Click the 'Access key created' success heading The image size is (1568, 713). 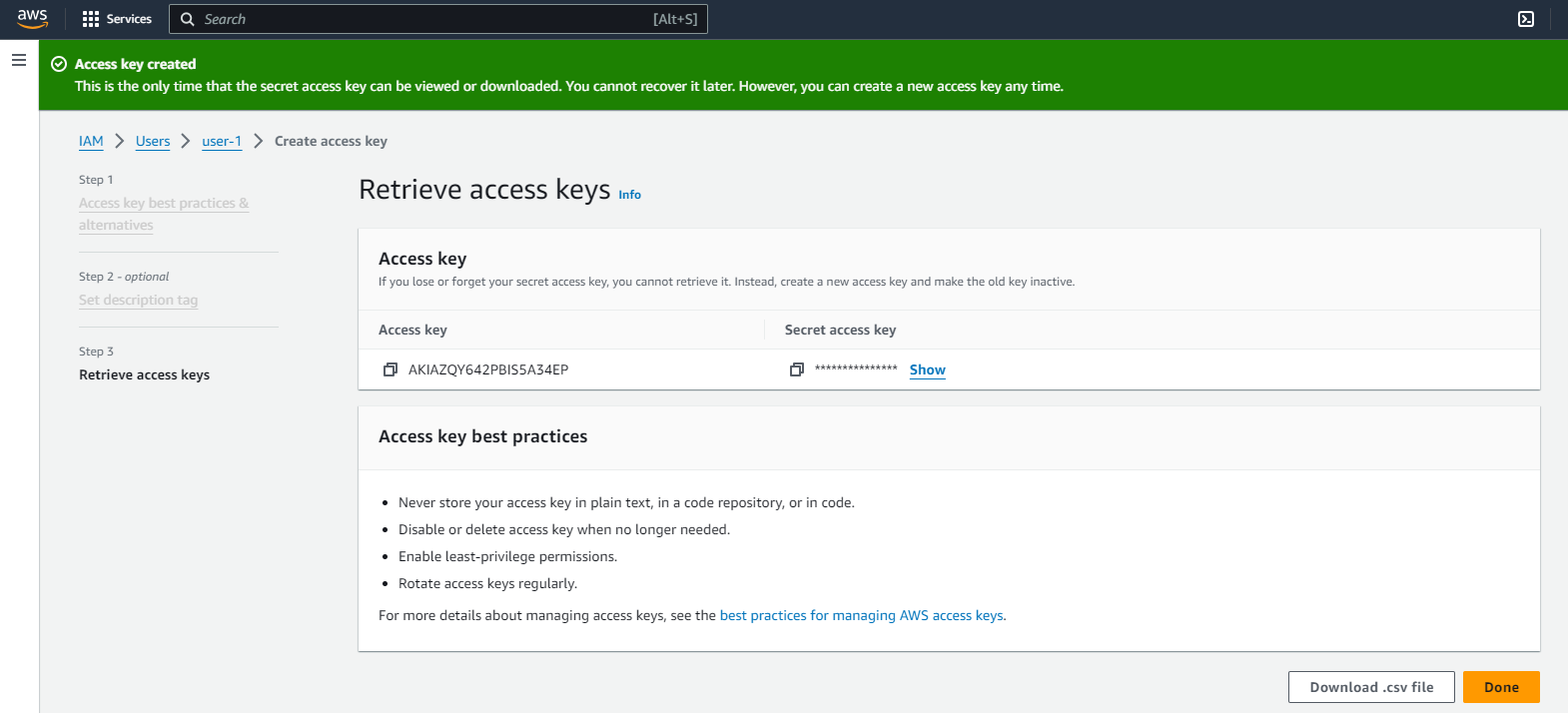tap(135, 64)
